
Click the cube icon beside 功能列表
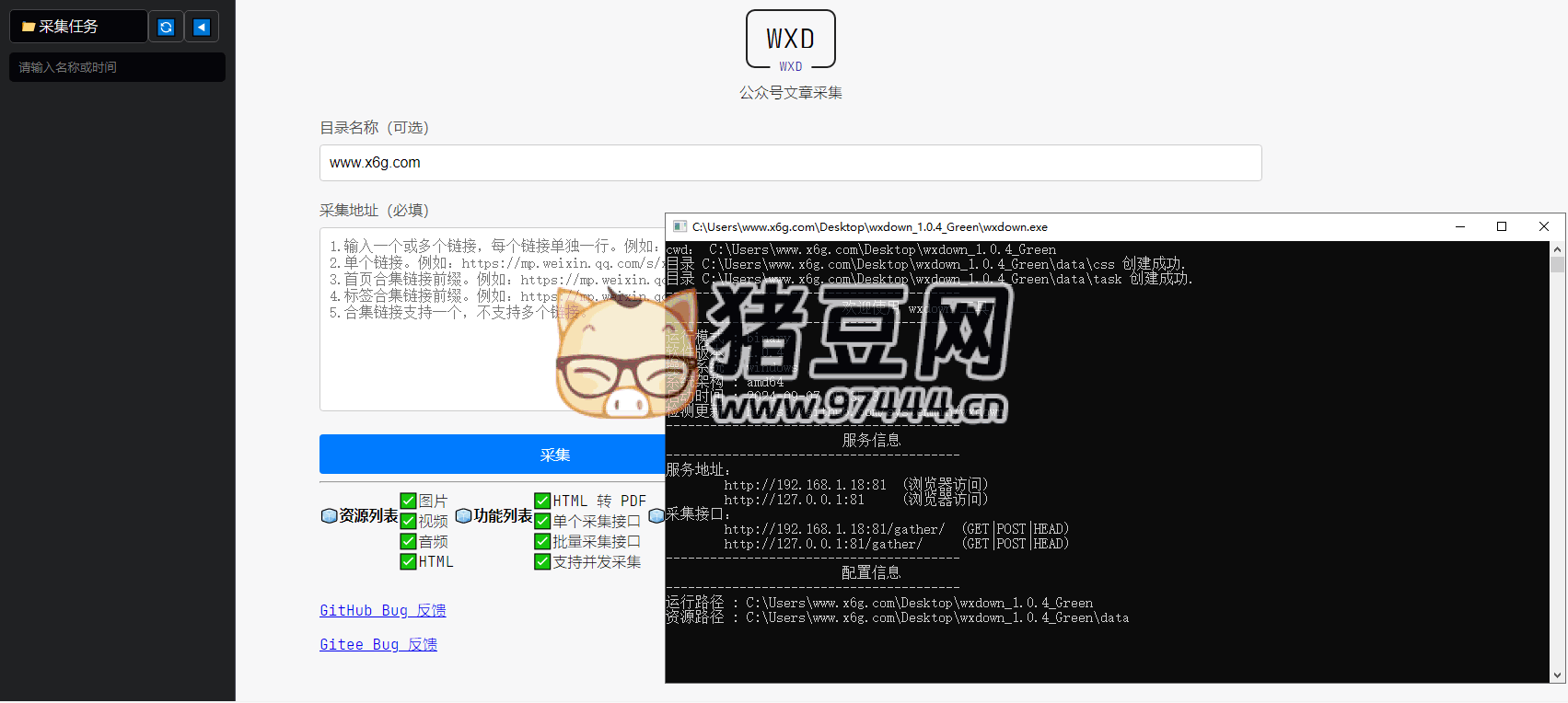point(463,516)
